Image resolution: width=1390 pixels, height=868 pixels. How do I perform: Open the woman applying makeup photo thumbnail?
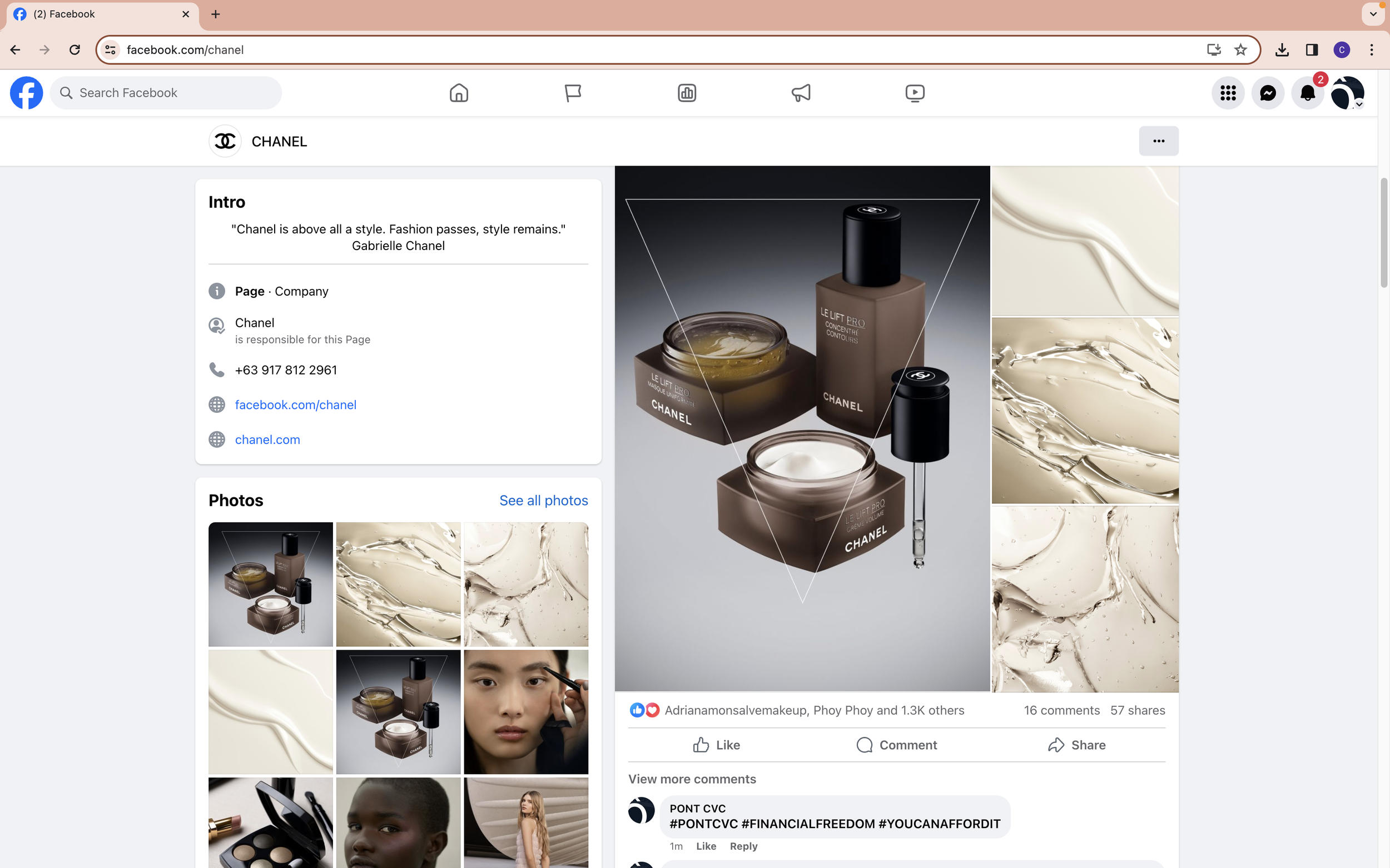click(x=525, y=712)
